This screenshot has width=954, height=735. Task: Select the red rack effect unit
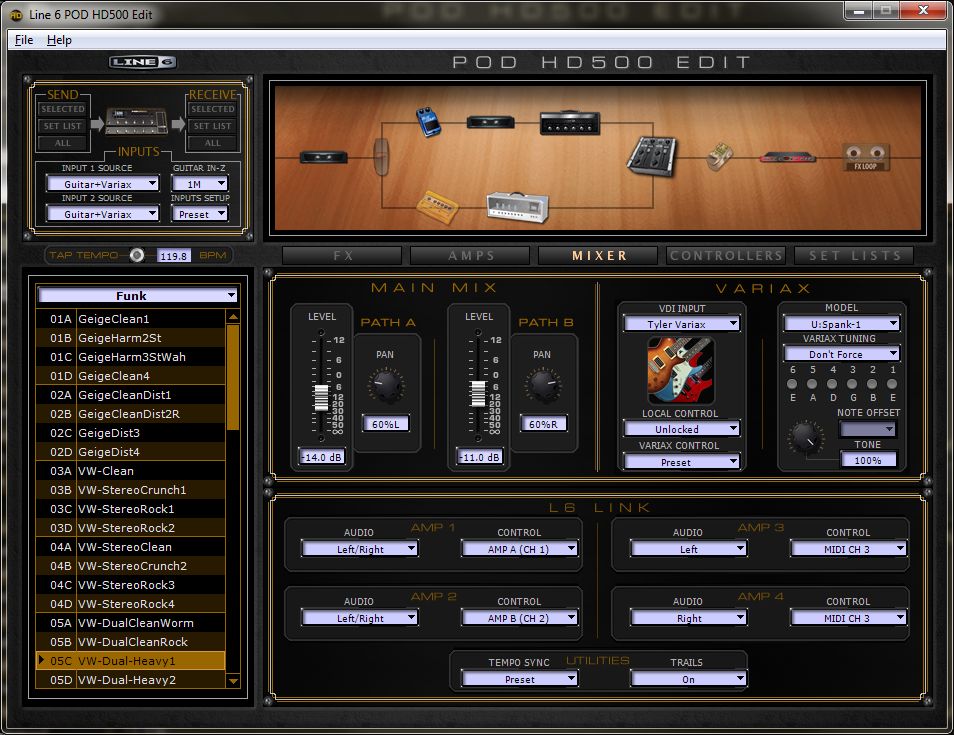pos(787,157)
